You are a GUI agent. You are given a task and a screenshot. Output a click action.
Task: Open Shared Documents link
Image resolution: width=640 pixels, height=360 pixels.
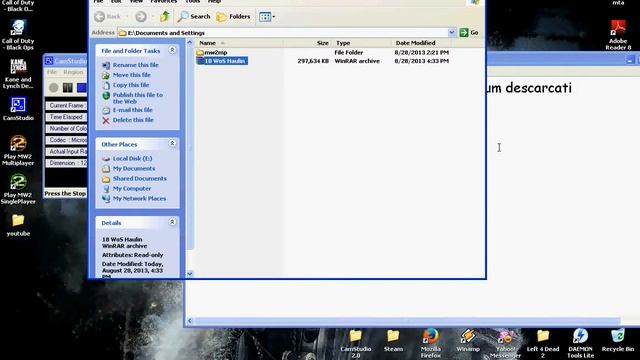(x=140, y=178)
